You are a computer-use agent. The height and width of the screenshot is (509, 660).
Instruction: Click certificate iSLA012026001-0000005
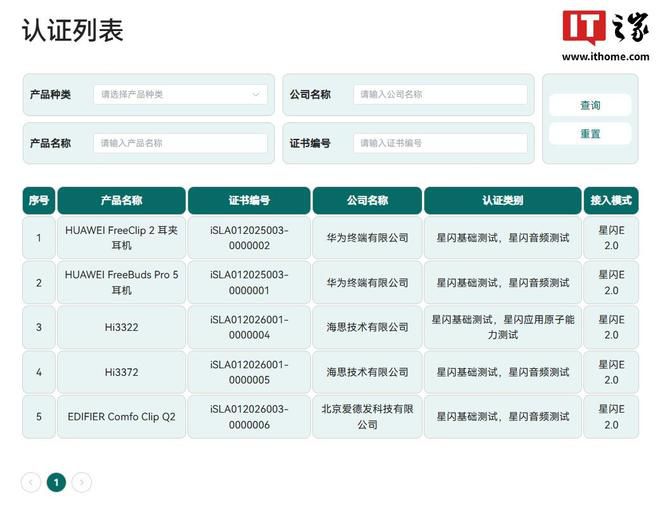pos(249,372)
